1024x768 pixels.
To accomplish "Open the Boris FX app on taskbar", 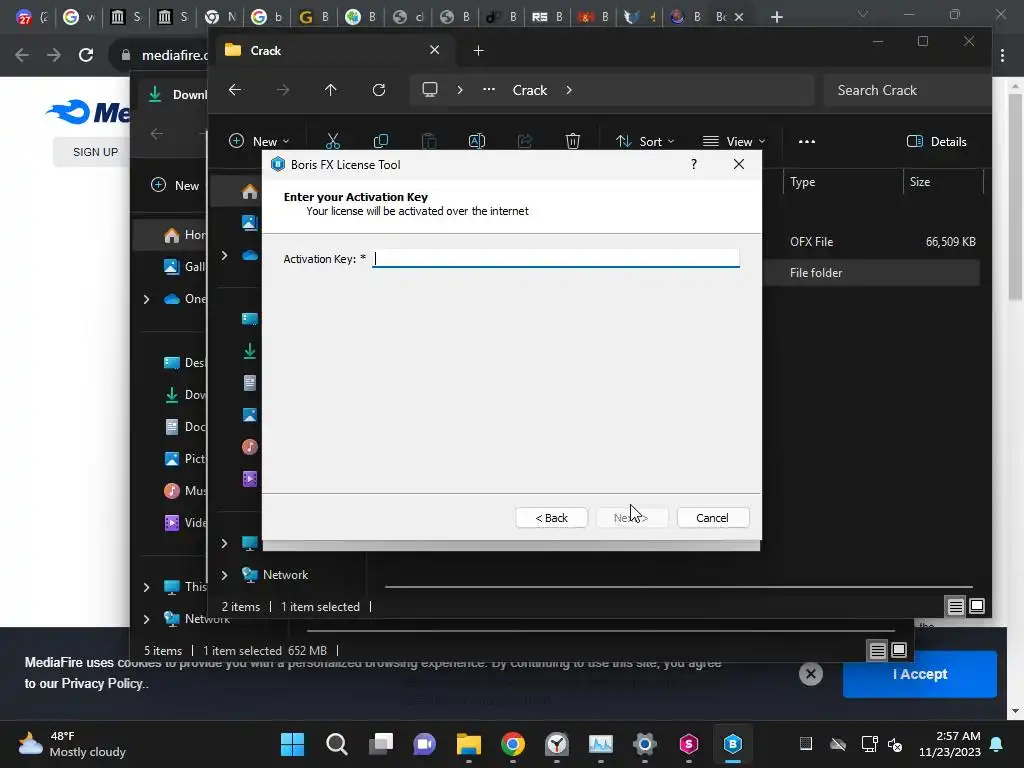I will 733,744.
